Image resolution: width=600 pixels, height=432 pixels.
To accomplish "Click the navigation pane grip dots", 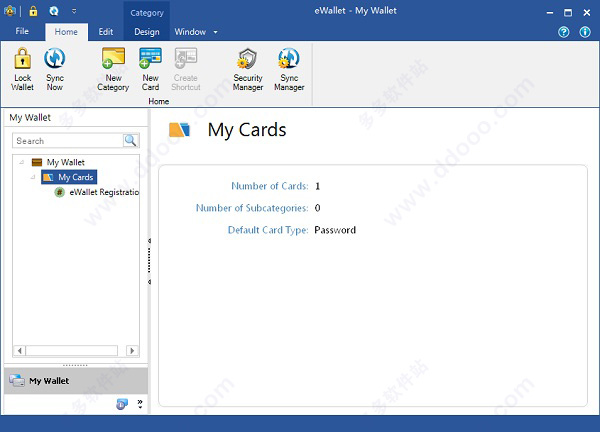I will pos(75,365).
